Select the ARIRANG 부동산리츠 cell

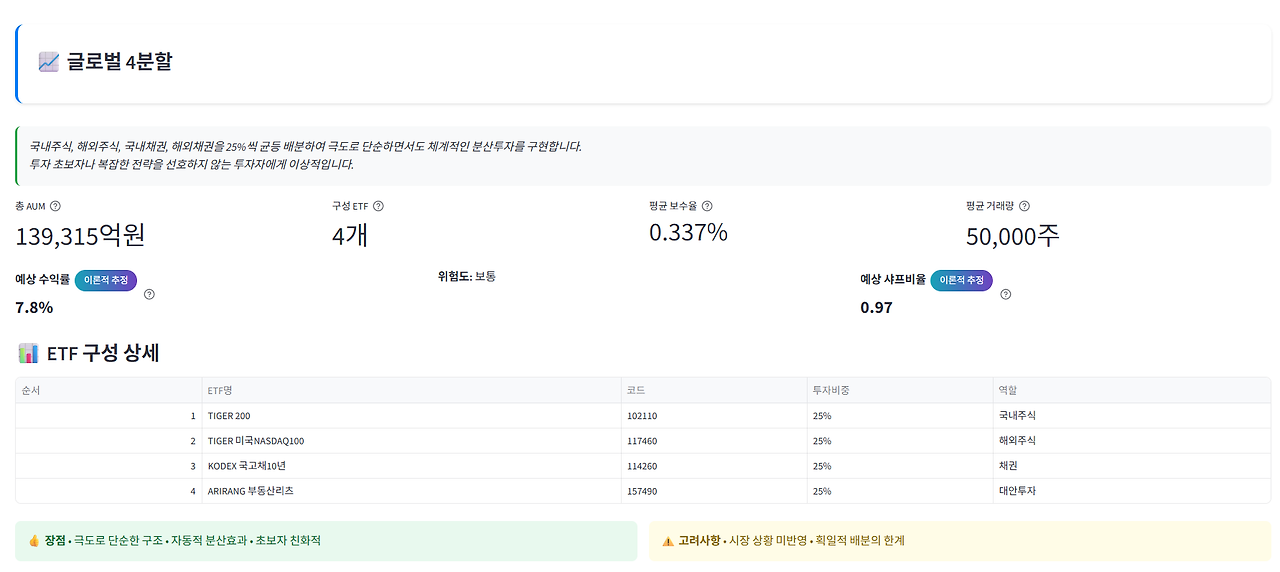pos(411,491)
